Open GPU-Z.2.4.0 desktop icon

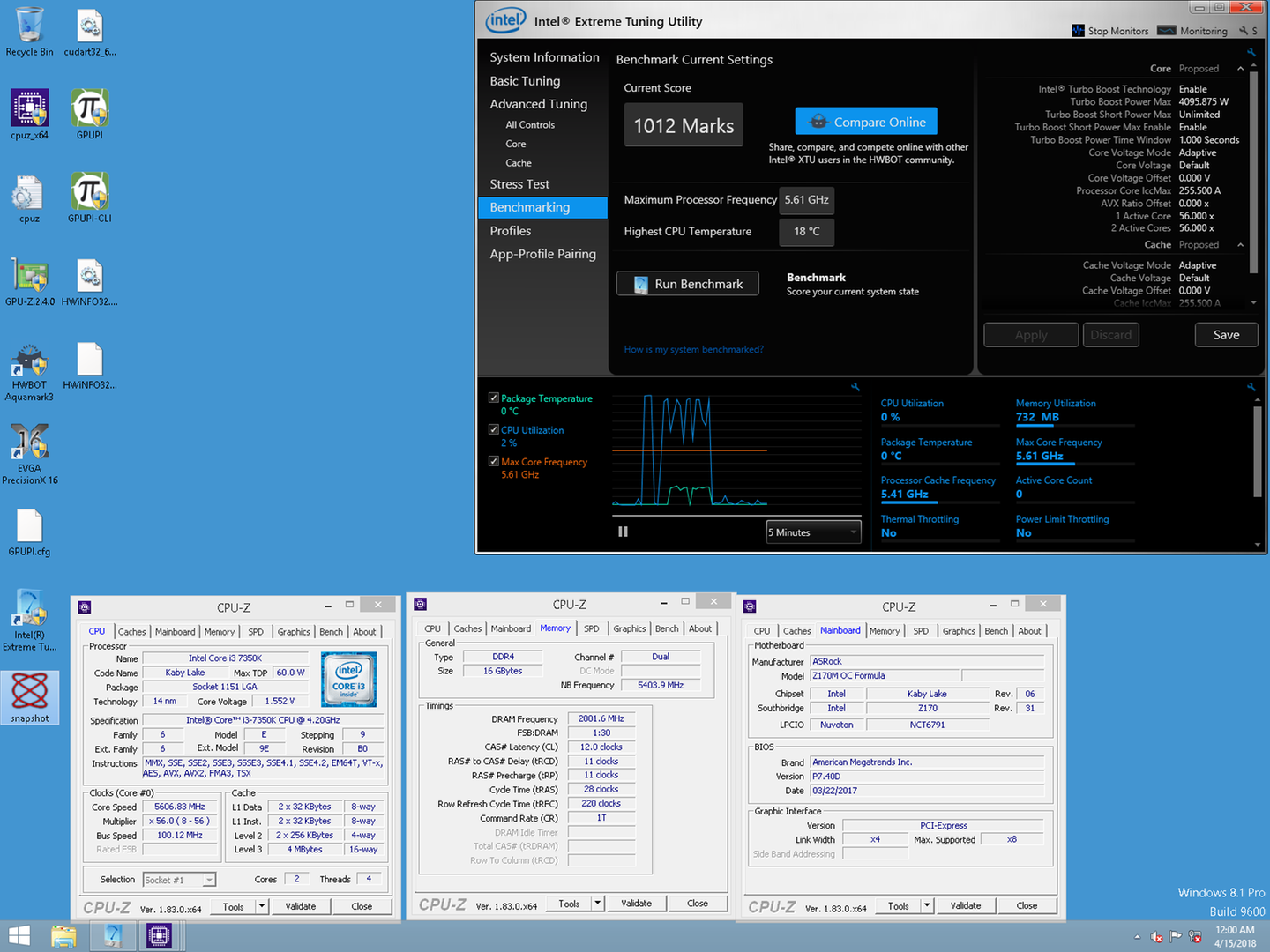click(29, 282)
